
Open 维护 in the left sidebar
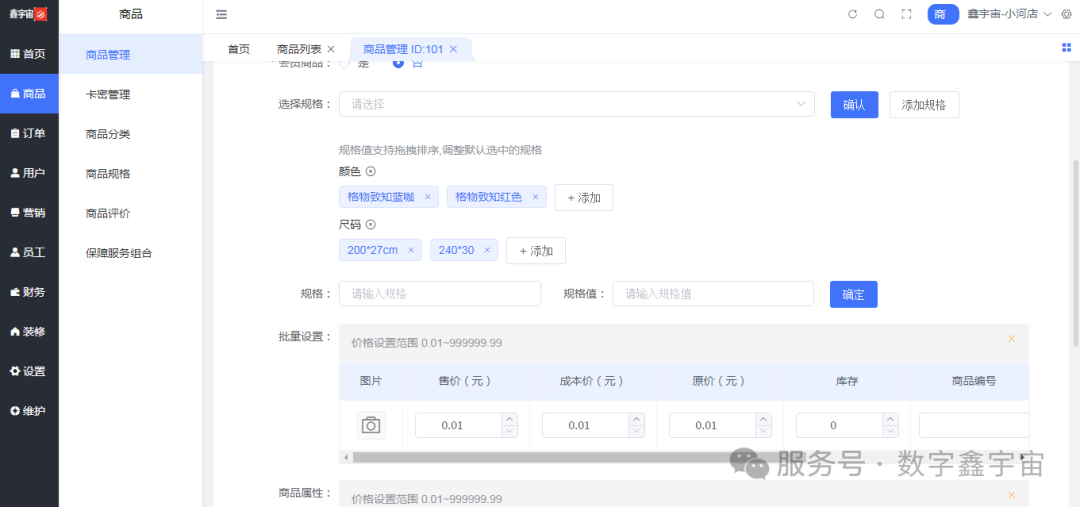coord(29,411)
